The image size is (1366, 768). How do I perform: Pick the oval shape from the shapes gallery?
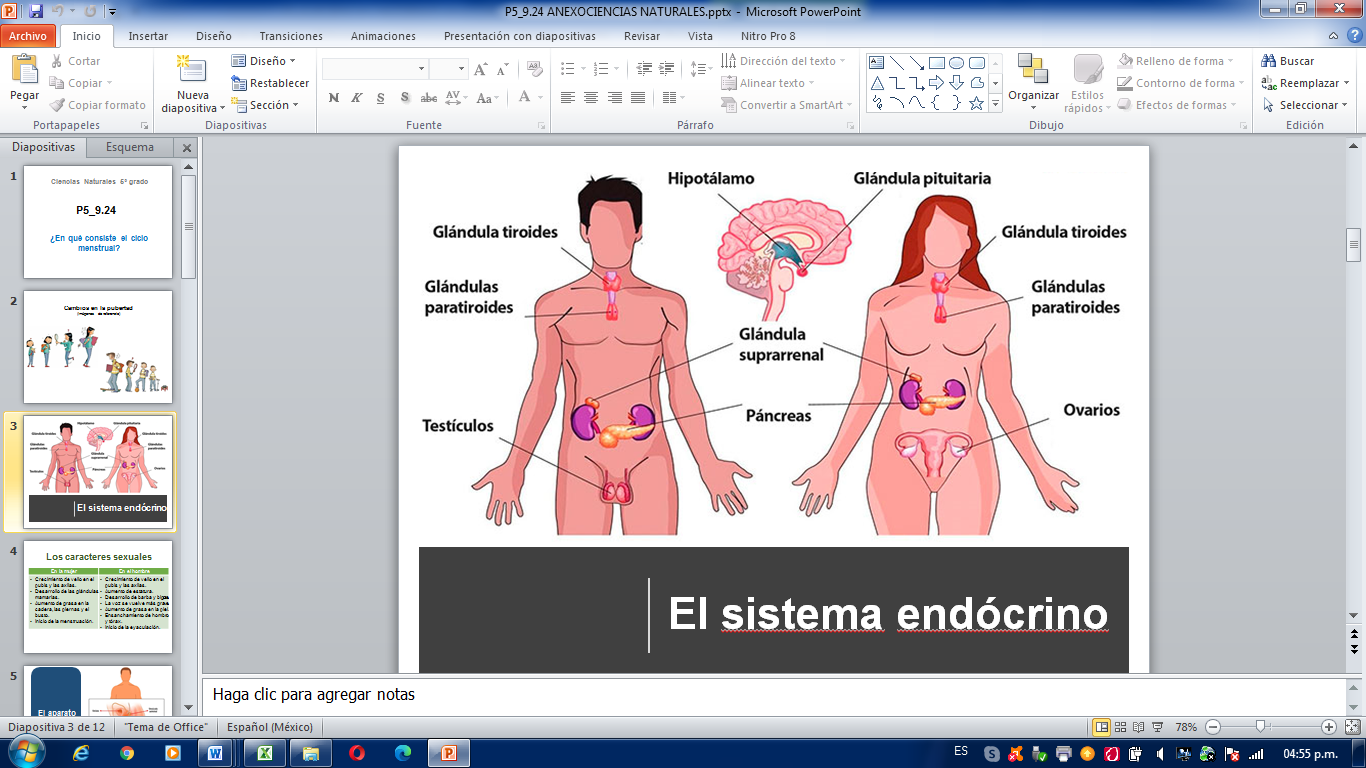[x=956, y=63]
